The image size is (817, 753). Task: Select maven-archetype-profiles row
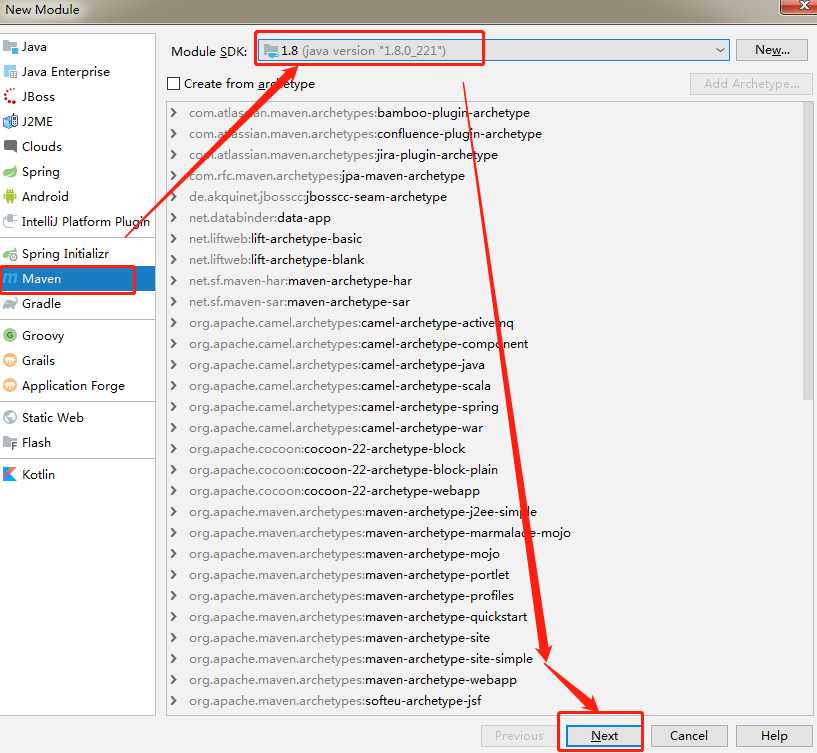[485, 596]
